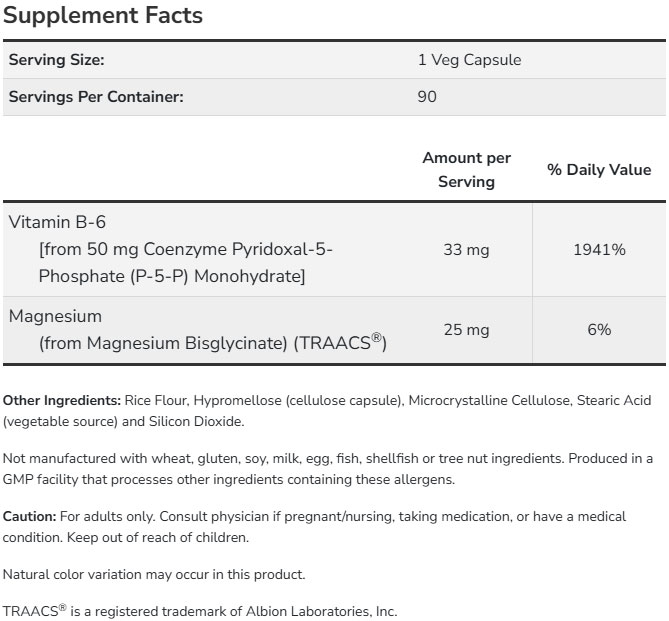This screenshot has width=669, height=621.
Task: Click the Vitamin B-6 row name
Action: tap(57, 222)
